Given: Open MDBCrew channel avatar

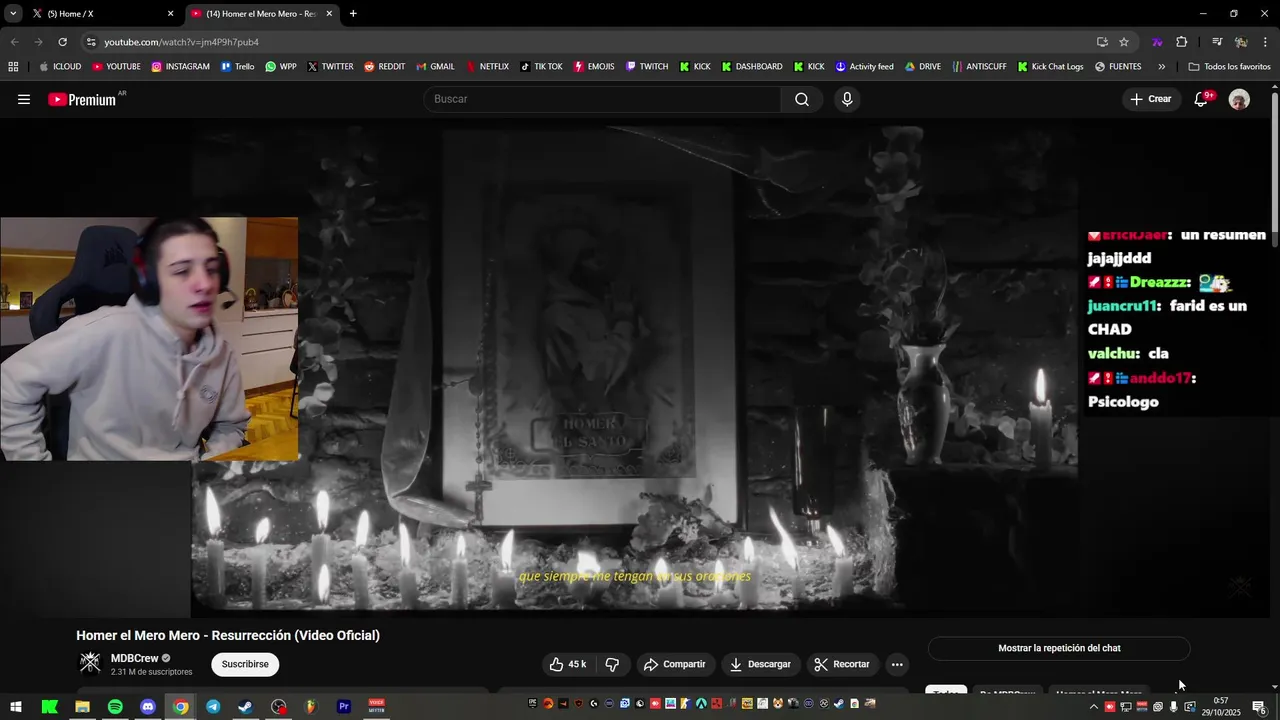Looking at the screenshot, I should coord(90,663).
